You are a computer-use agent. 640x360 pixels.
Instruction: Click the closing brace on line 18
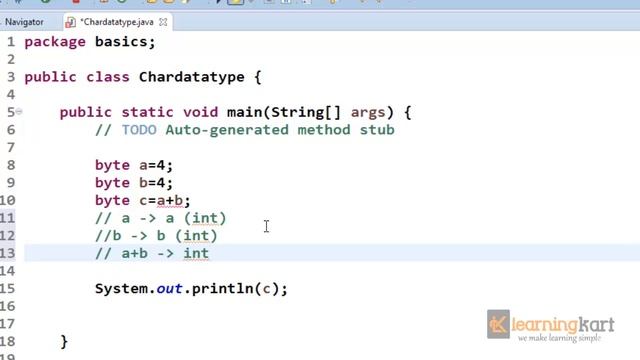[x=64, y=341]
